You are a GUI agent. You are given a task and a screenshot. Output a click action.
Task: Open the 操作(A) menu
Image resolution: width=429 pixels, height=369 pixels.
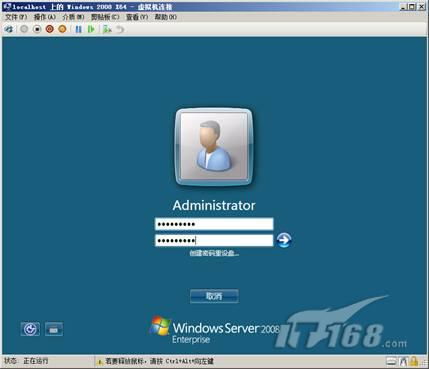[x=45, y=17]
